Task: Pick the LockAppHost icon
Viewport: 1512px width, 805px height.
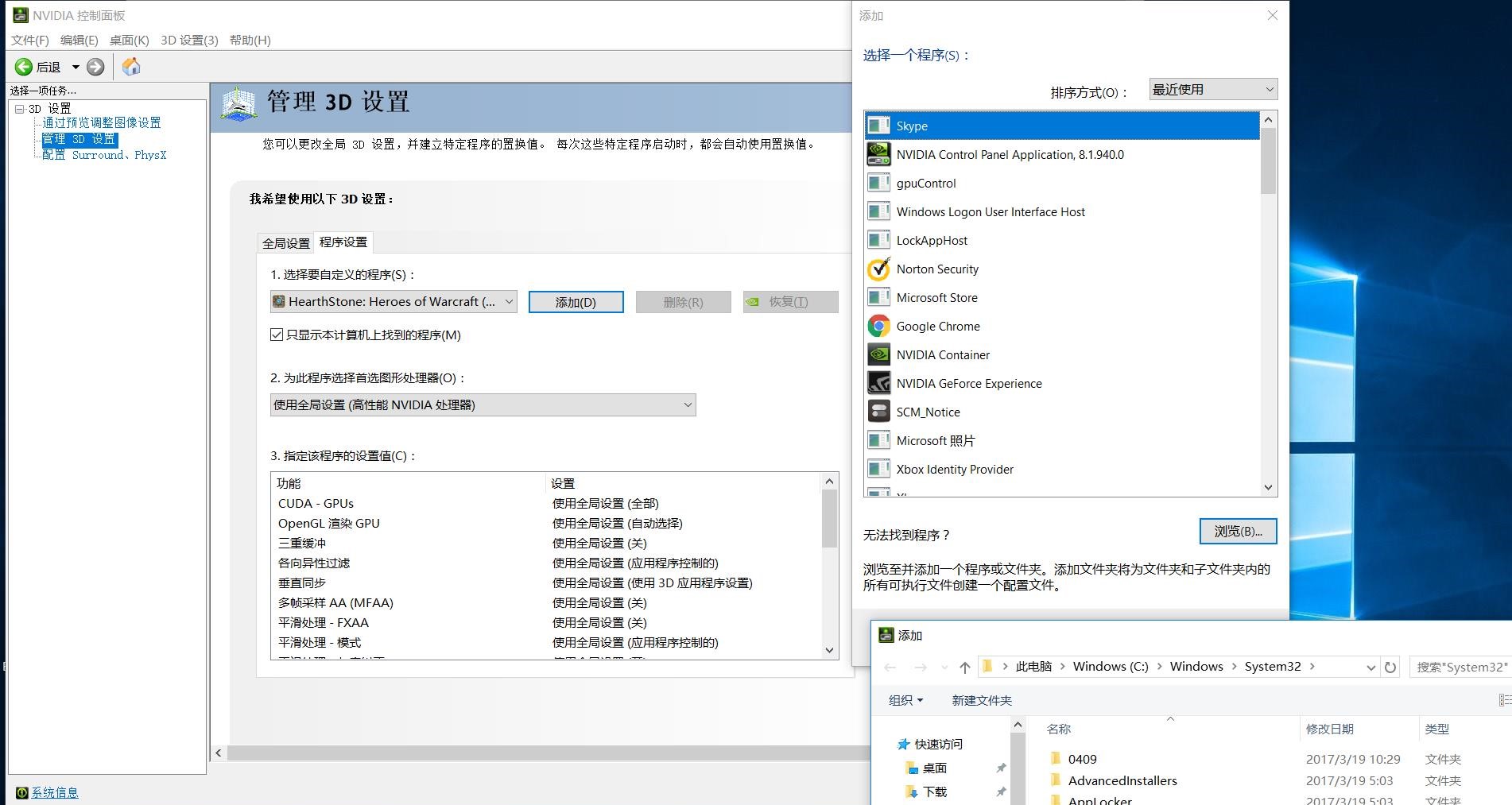Action: click(x=878, y=240)
